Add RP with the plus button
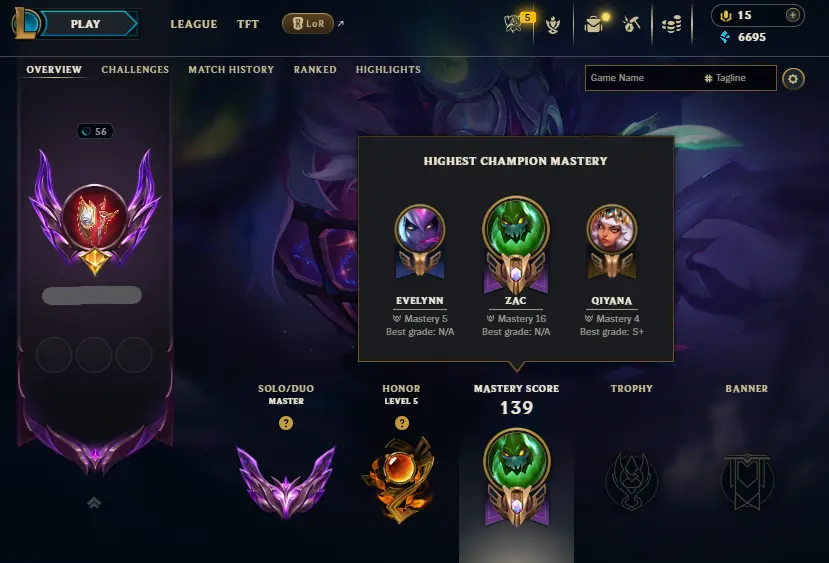 tap(793, 15)
